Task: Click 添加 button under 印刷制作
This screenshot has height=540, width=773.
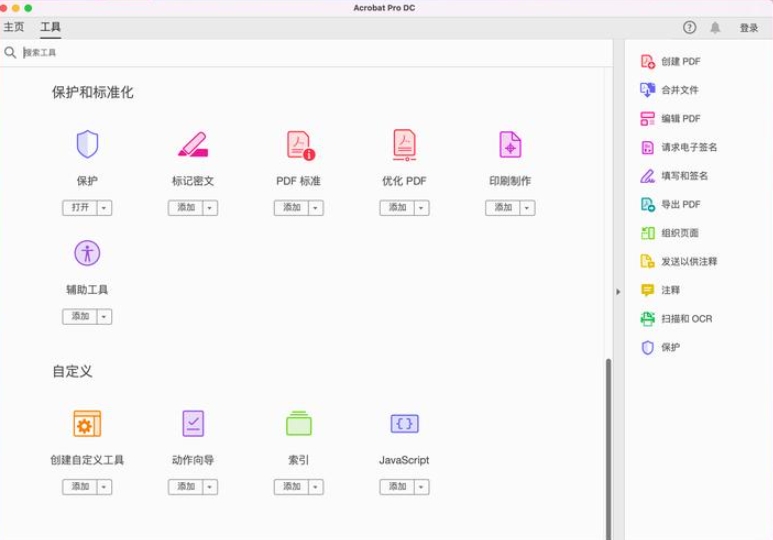Action: pyautogui.click(x=503, y=208)
